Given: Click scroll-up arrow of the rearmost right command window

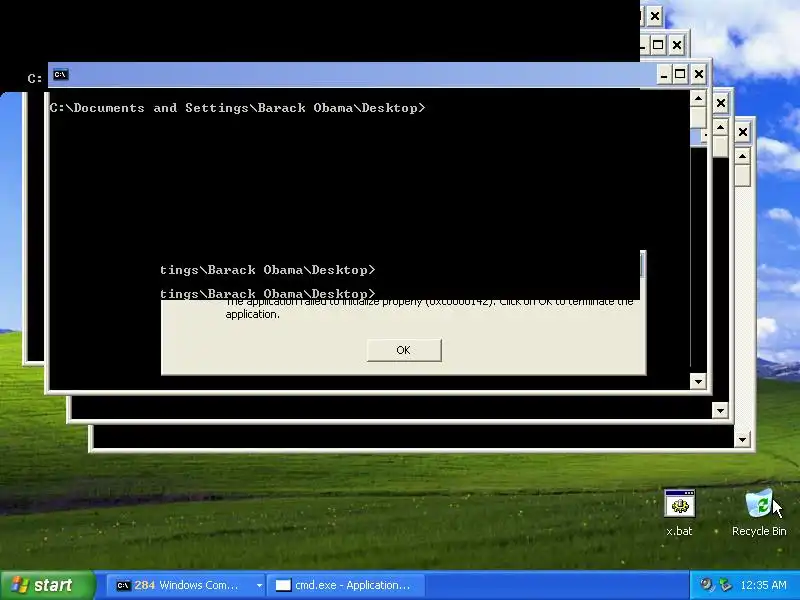Looking at the screenshot, I should tap(742, 156).
